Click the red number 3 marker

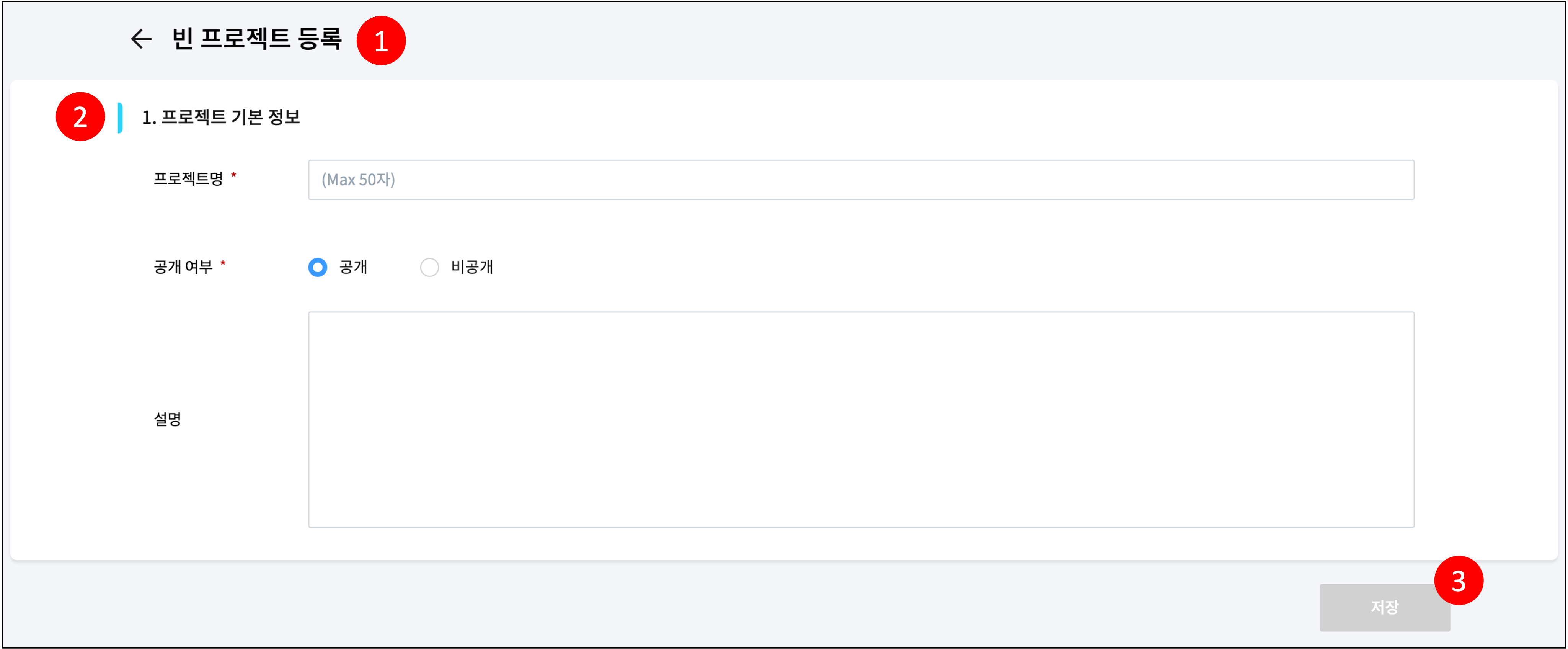(1459, 581)
